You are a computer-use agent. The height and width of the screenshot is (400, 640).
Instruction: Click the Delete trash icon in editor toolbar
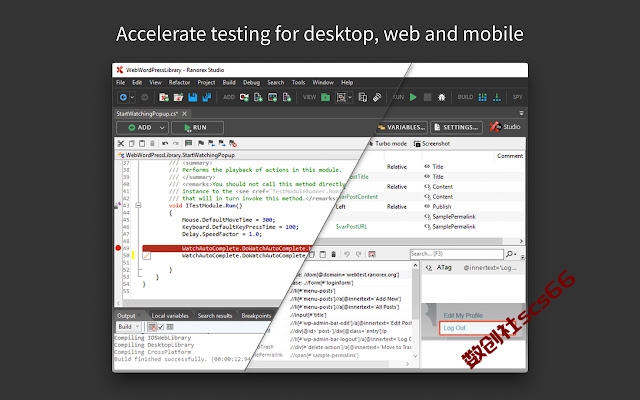[152, 143]
